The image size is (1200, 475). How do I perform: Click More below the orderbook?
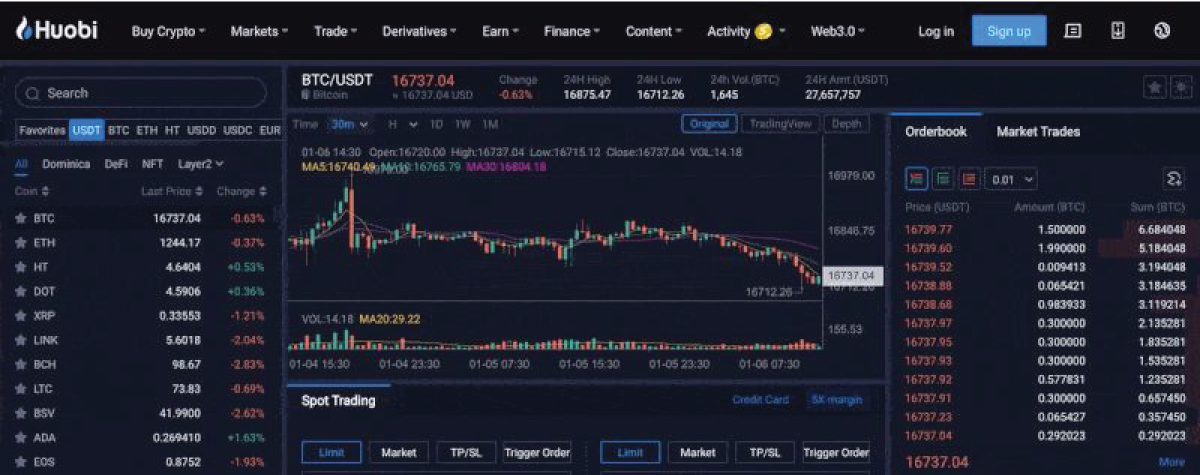click(x=1171, y=462)
